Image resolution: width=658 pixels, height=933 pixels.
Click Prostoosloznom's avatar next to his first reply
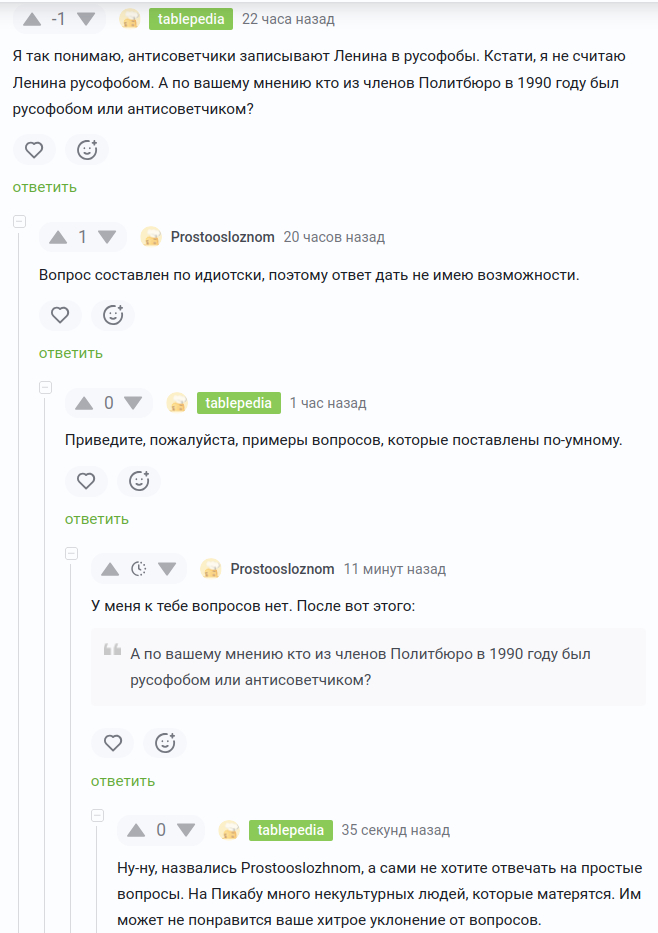pos(151,237)
